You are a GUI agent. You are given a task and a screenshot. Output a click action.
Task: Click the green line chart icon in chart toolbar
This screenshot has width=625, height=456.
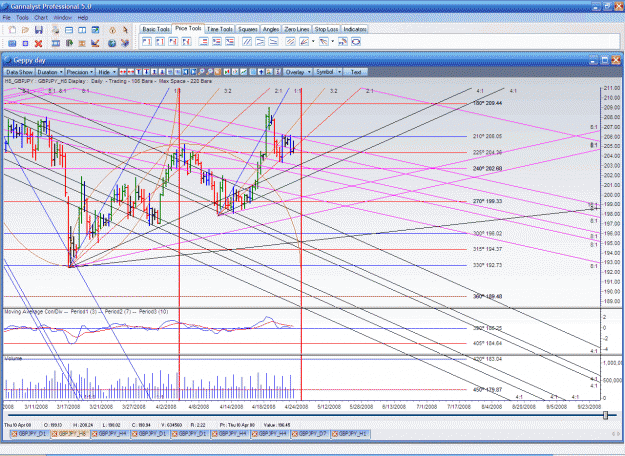click(x=243, y=72)
